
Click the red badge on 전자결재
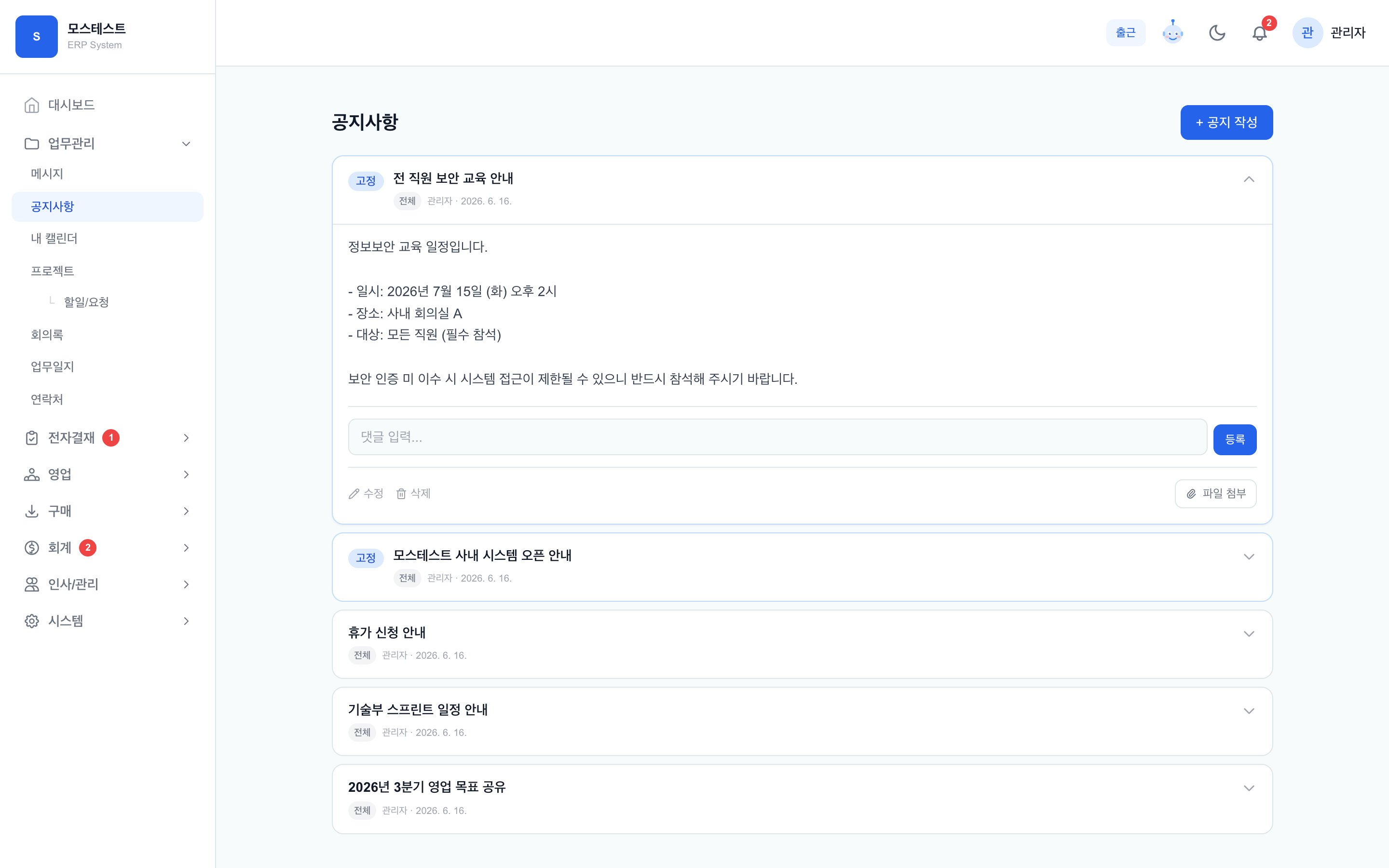(x=111, y=438)
